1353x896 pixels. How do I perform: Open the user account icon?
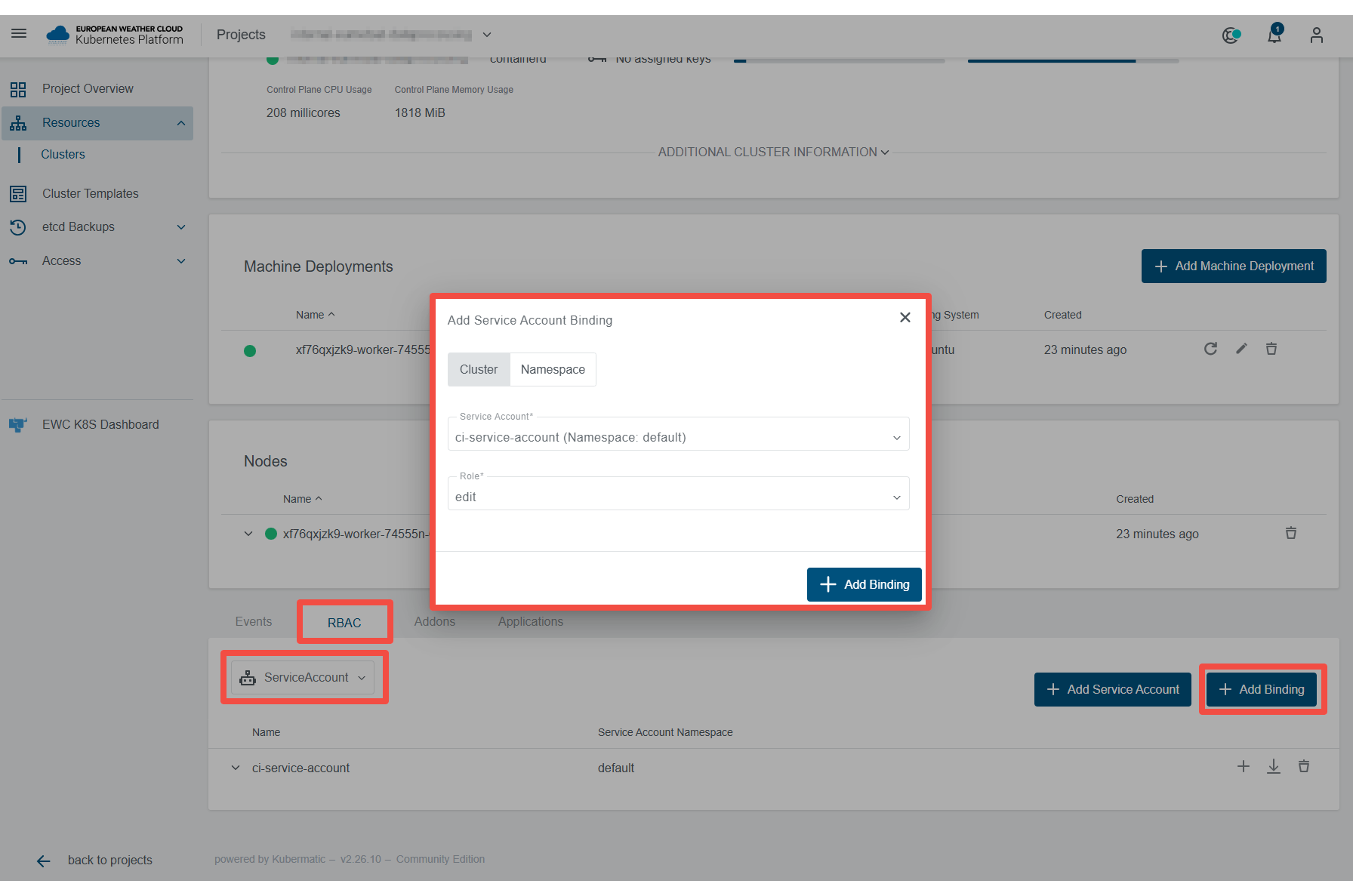click(1317, 35)
